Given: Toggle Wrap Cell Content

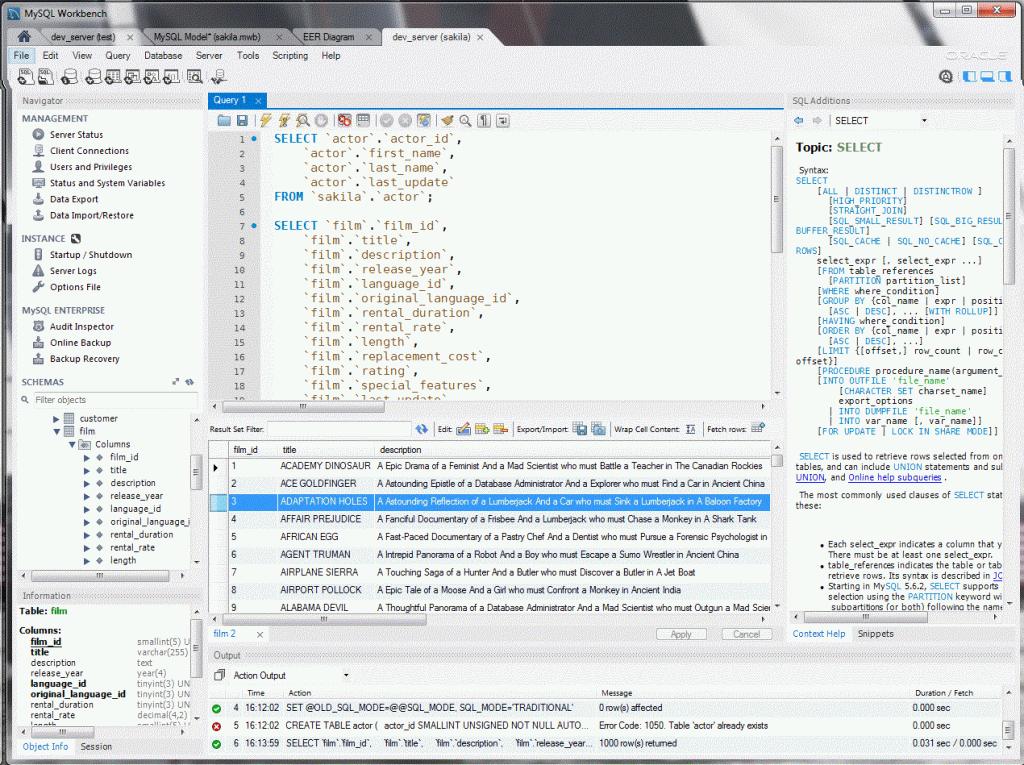Looking at the screenshot, I should (x=690, y=429).
